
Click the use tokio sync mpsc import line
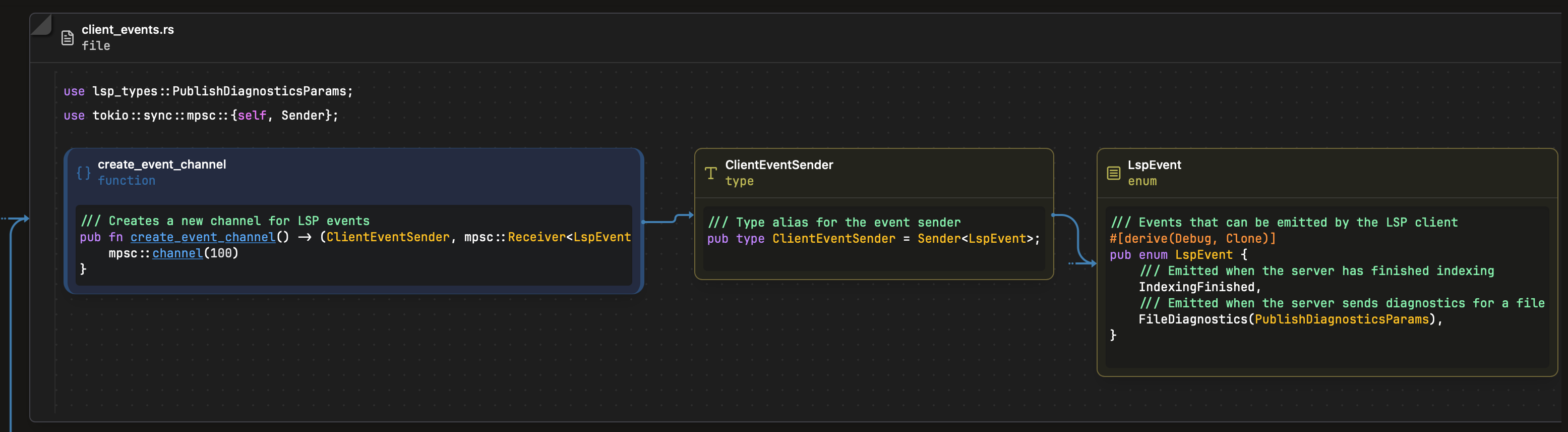tap(201, 116)
